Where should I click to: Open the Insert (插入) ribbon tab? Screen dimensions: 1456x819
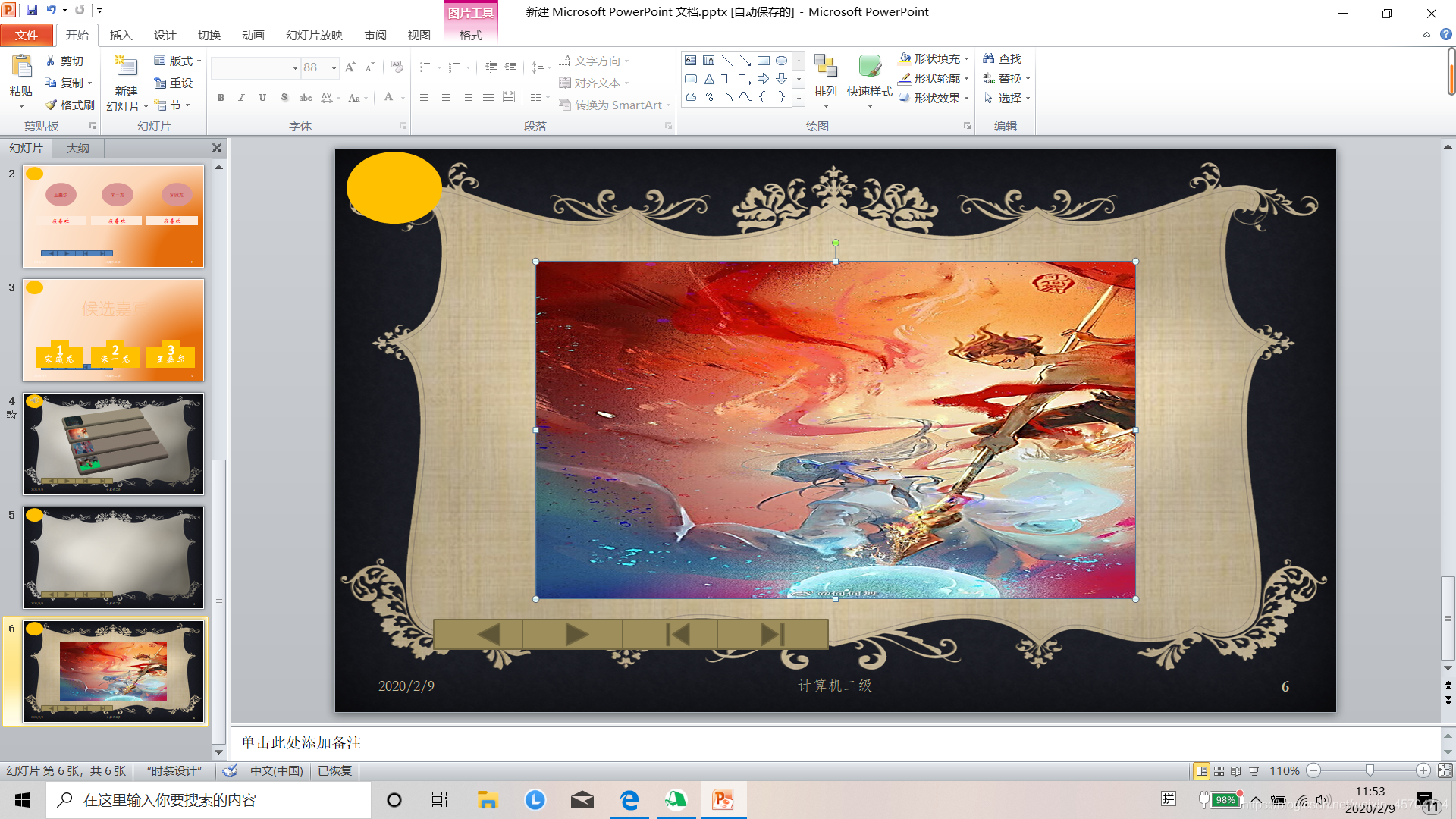tap(121, 35)
